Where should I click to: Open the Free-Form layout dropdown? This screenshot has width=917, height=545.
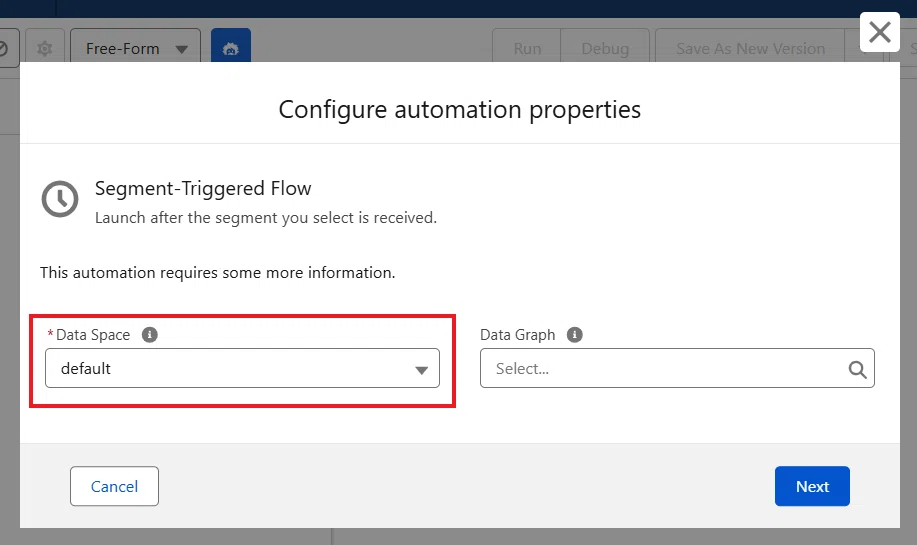136,48
